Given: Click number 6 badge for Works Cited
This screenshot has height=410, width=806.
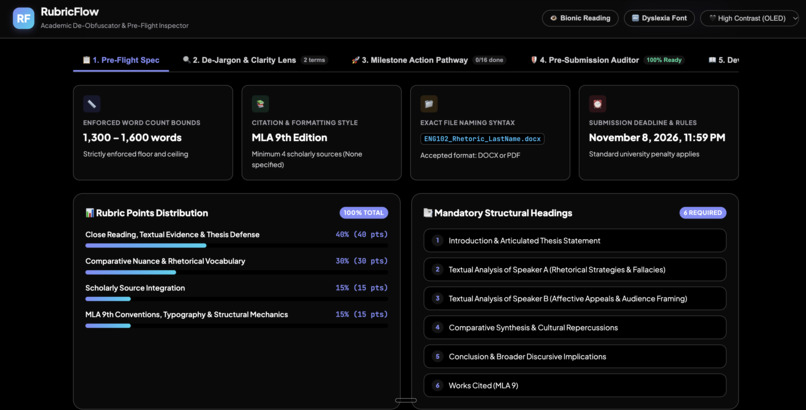Looking at the screenshot, I should point(437,385).
